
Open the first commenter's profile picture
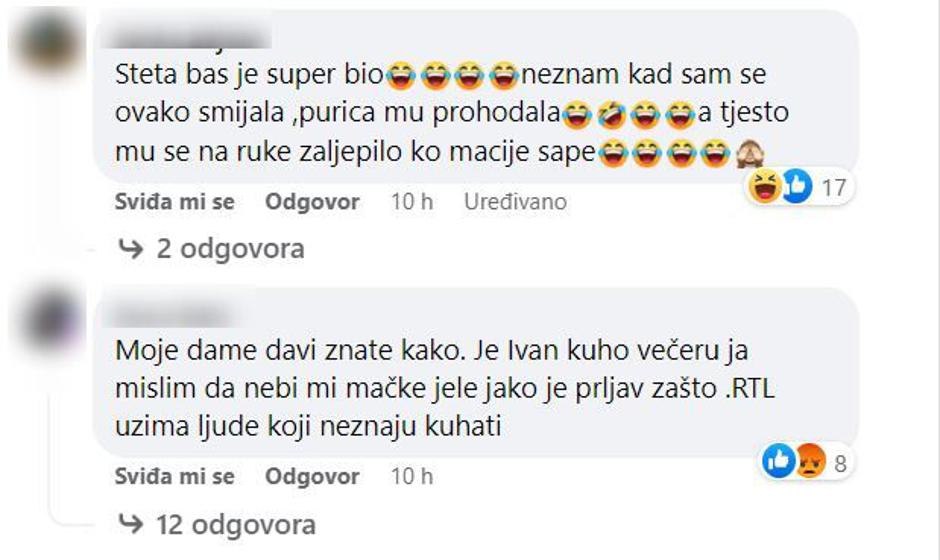click(x=49, y=45)
